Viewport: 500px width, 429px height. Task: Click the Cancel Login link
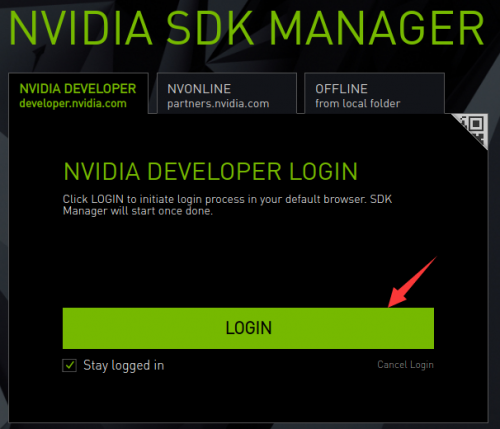[x=405, y=365]
